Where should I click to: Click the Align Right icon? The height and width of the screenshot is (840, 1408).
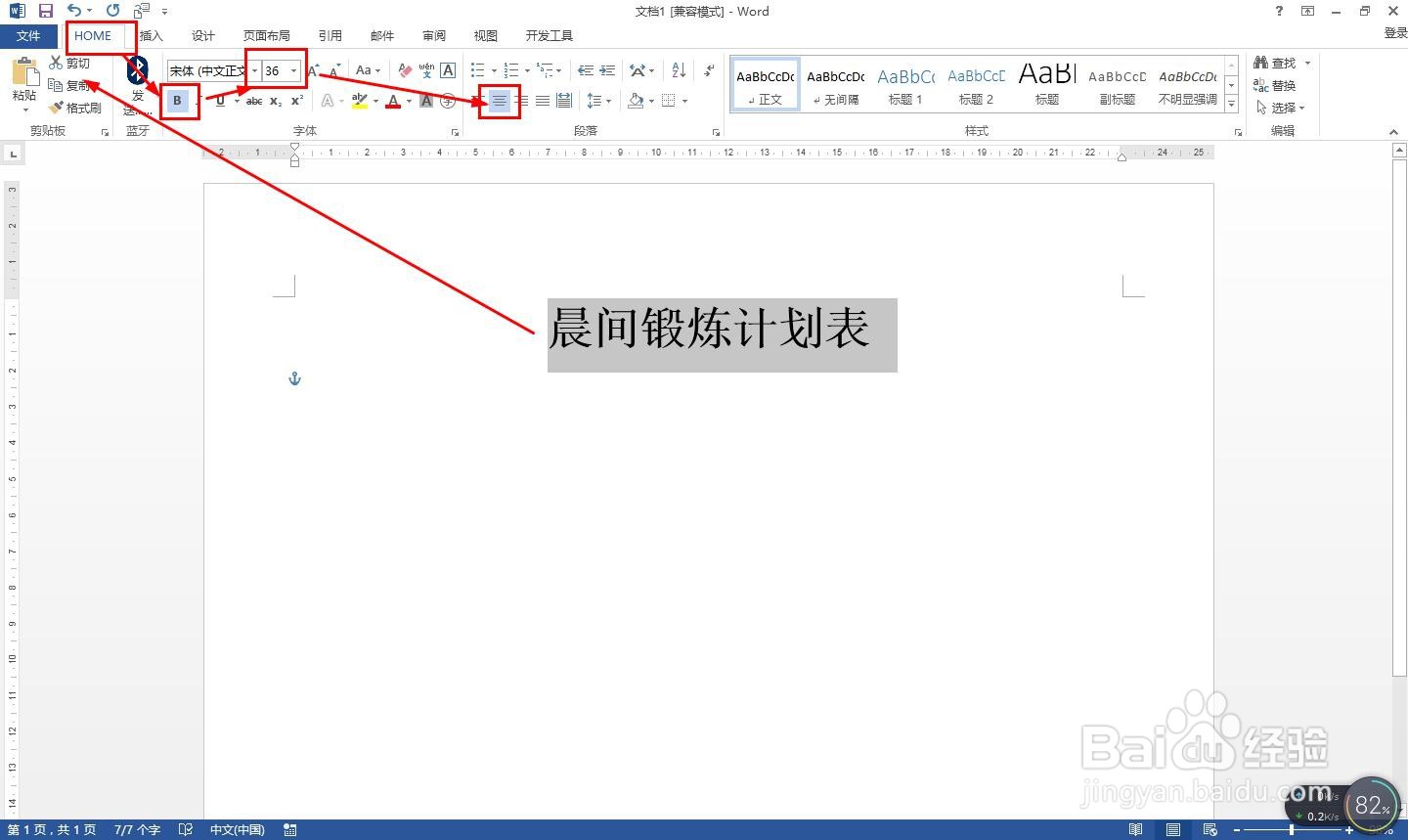521,100
